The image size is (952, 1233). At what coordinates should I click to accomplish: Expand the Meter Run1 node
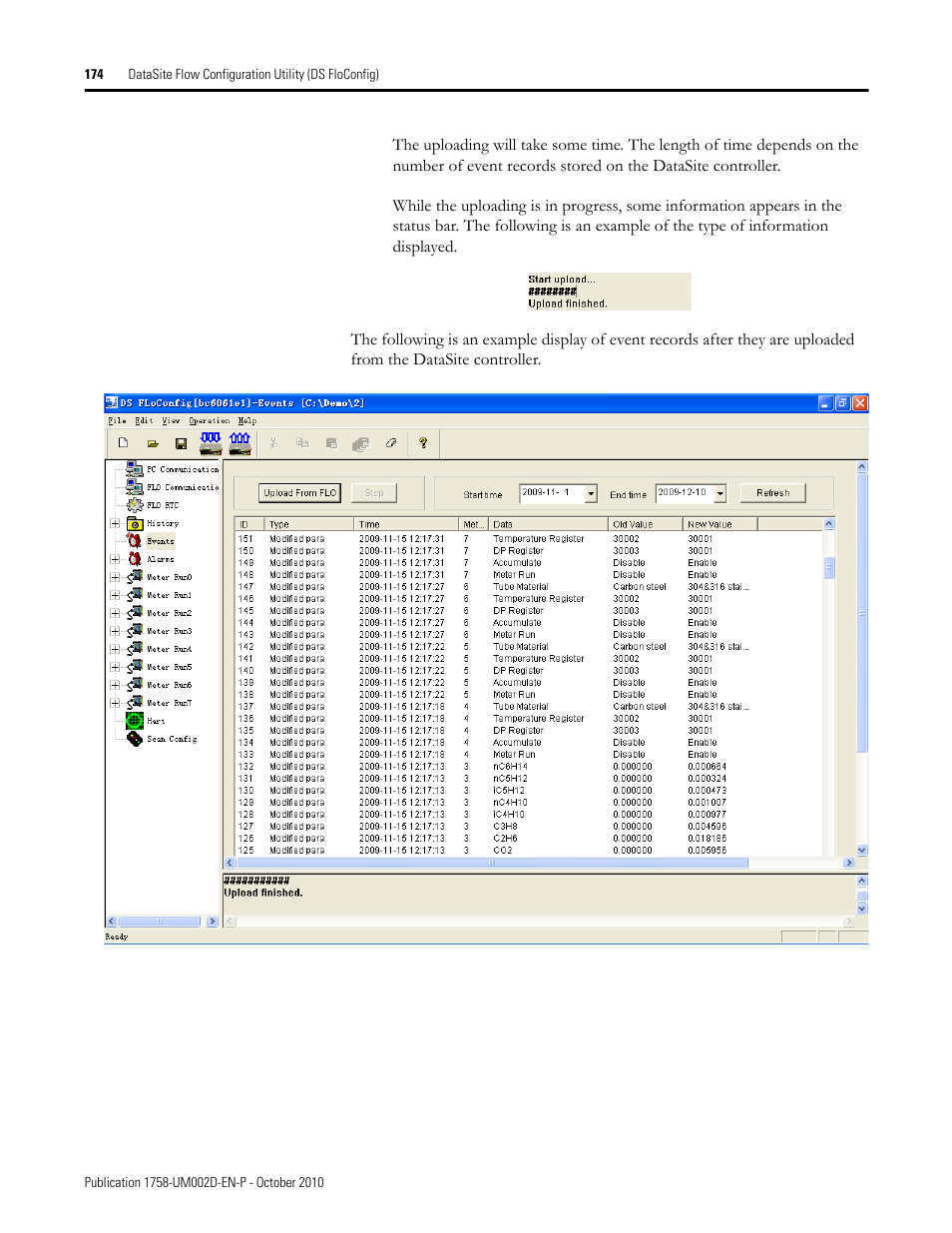pyautogui.click(x=115, y=595)
